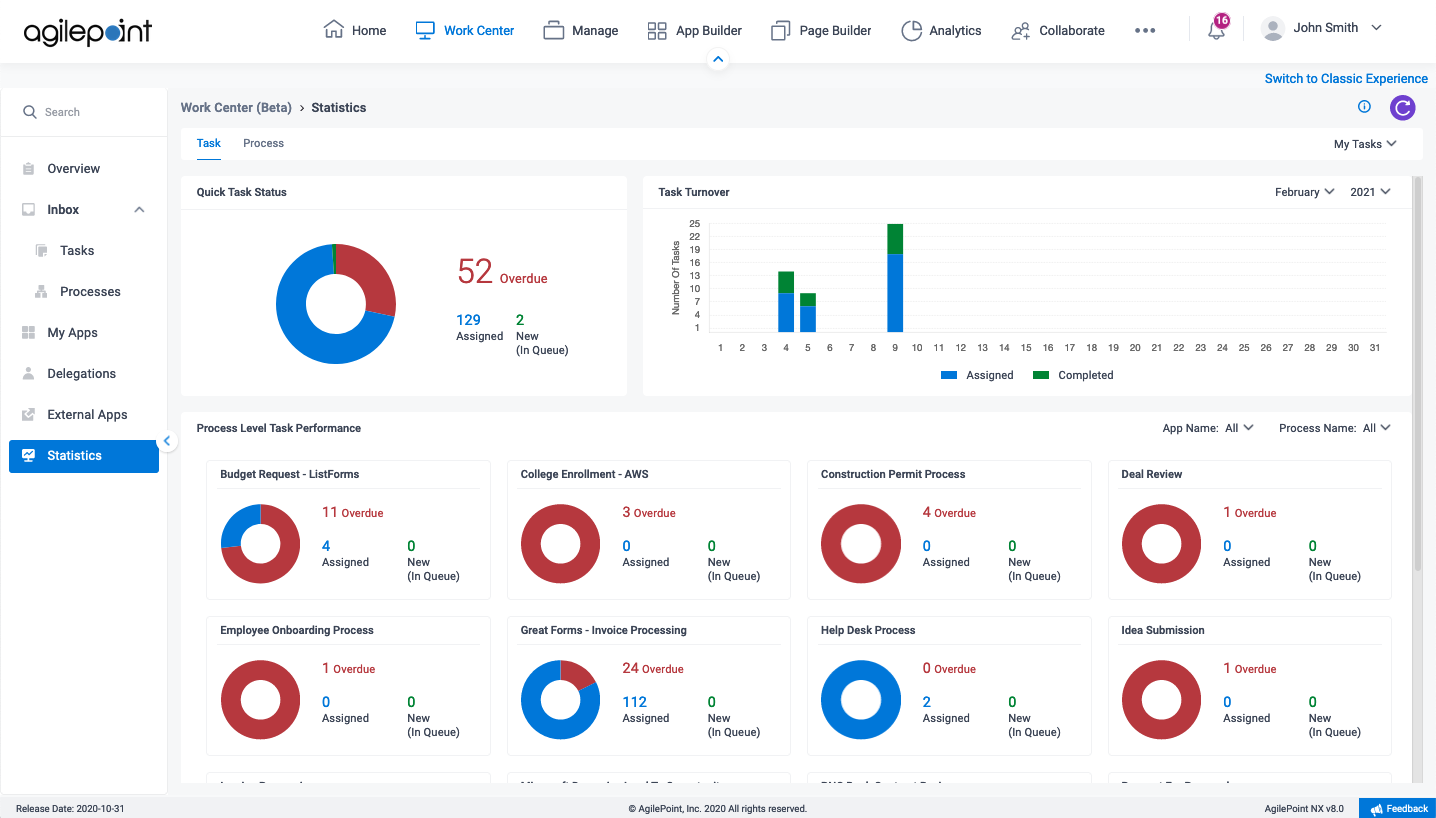Open Delegations in the sidebar
This screenshot has width=1436, height=818.
[x=84, y=374]
